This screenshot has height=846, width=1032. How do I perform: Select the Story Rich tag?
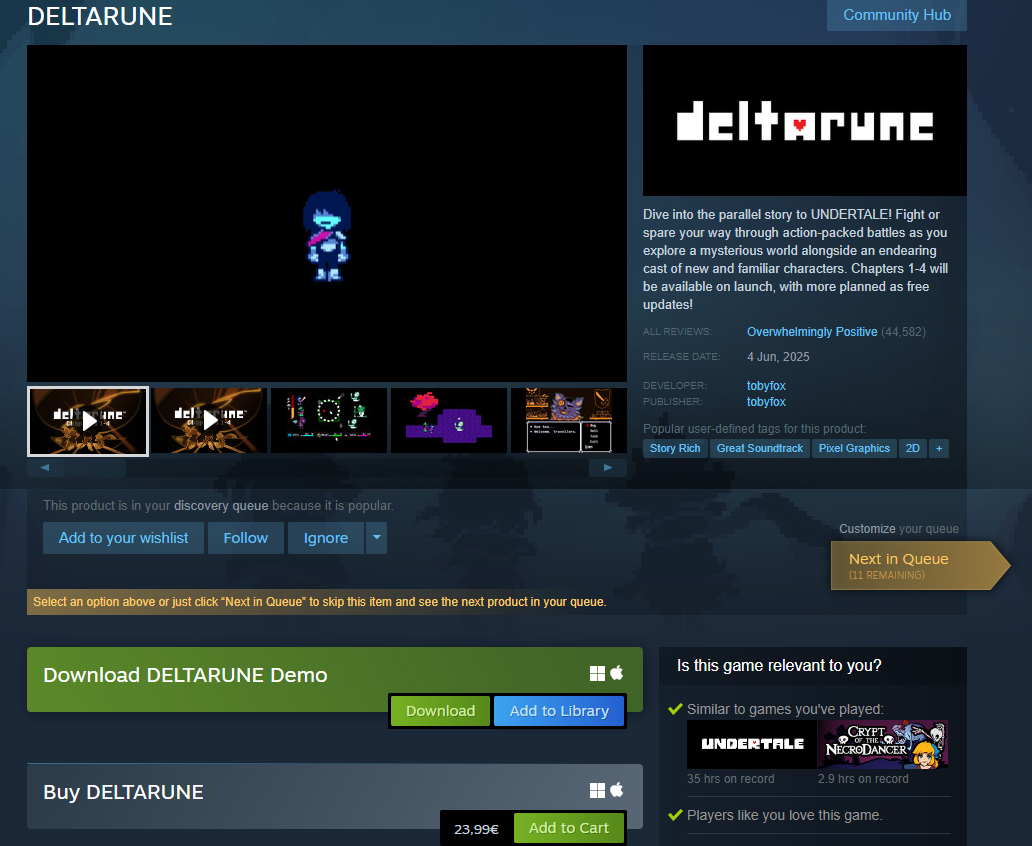675,448
